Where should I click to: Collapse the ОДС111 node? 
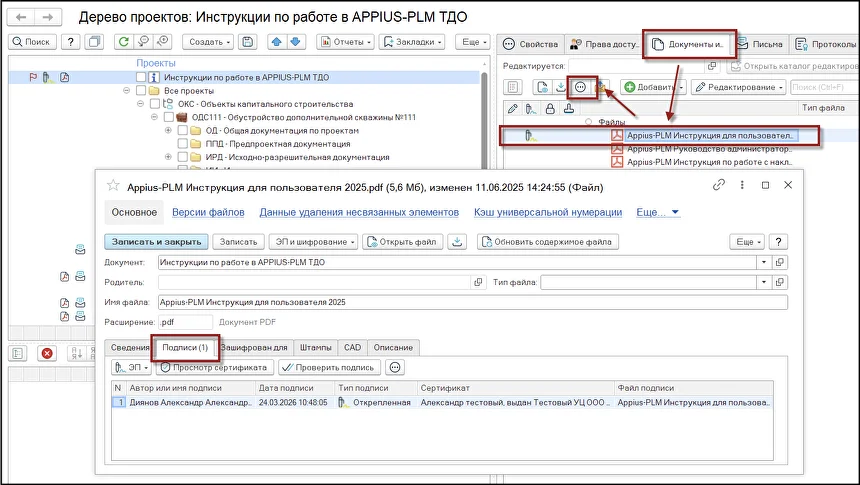point(154,117)
